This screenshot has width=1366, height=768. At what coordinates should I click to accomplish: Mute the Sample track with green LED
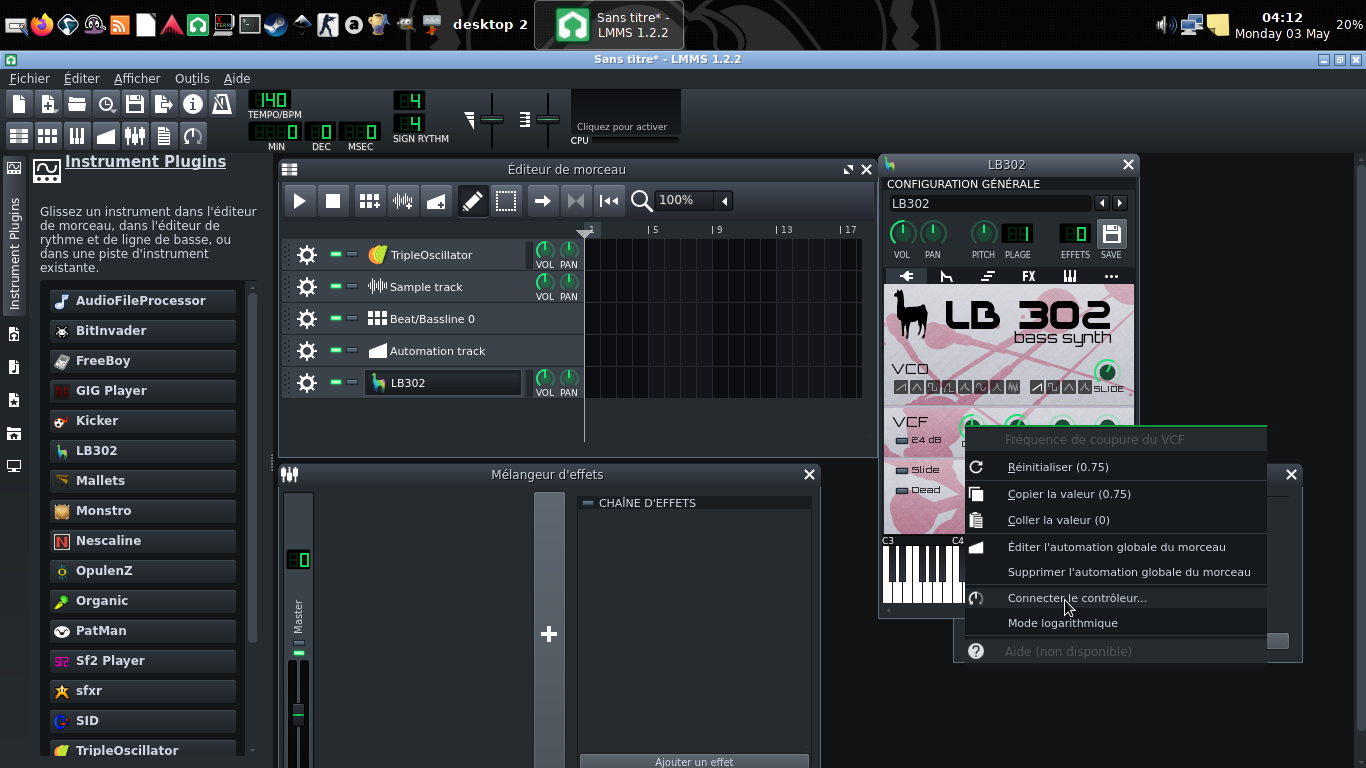[336, 287]
